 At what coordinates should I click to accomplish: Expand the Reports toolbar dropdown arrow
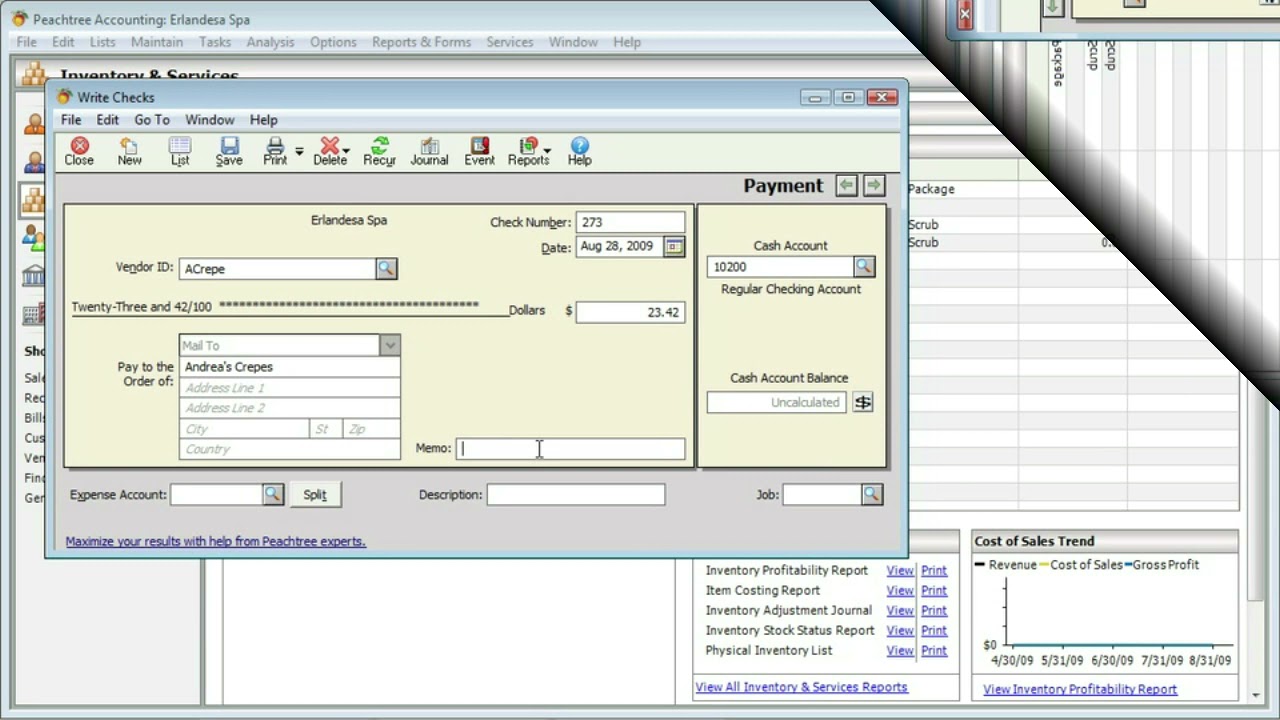coord(547,152)
